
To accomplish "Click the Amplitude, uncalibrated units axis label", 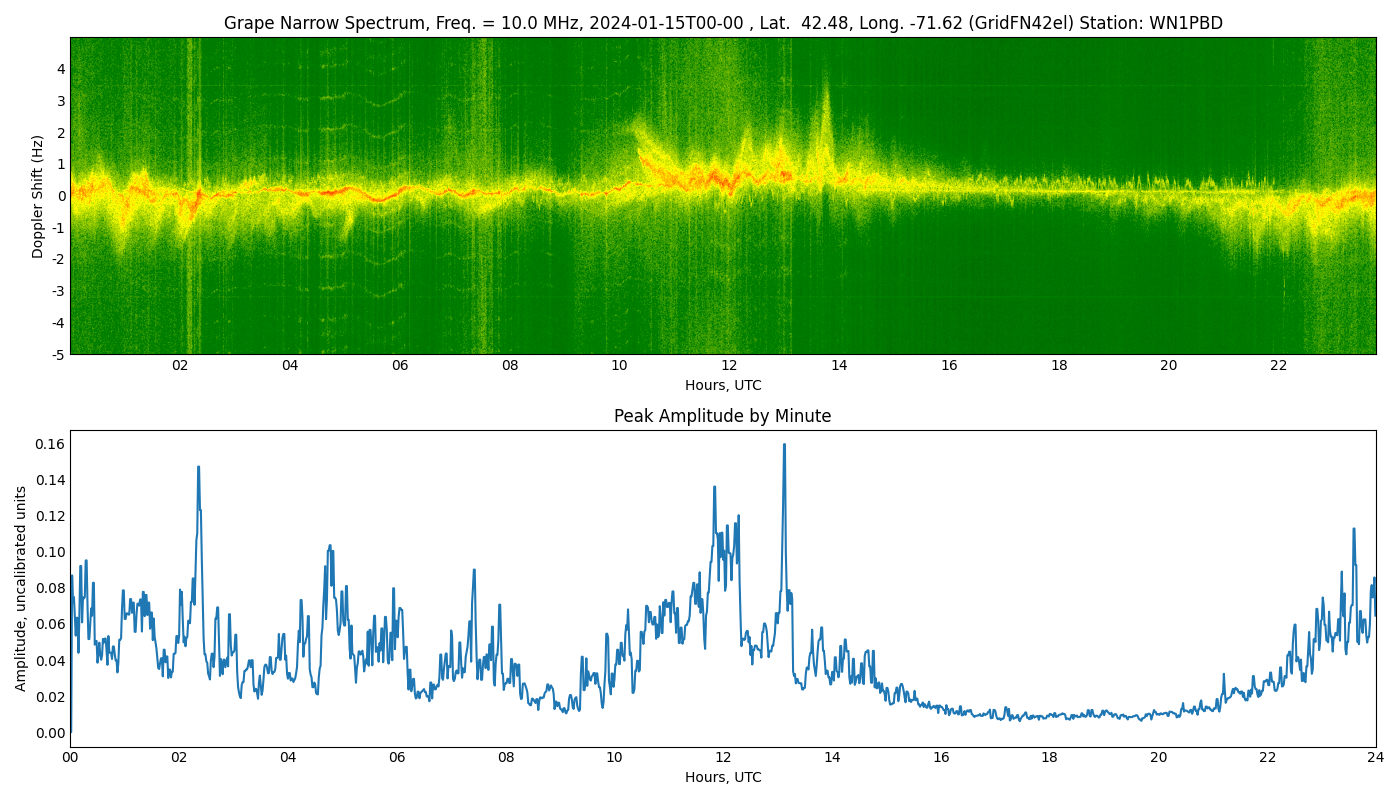I will coord(21,588).
